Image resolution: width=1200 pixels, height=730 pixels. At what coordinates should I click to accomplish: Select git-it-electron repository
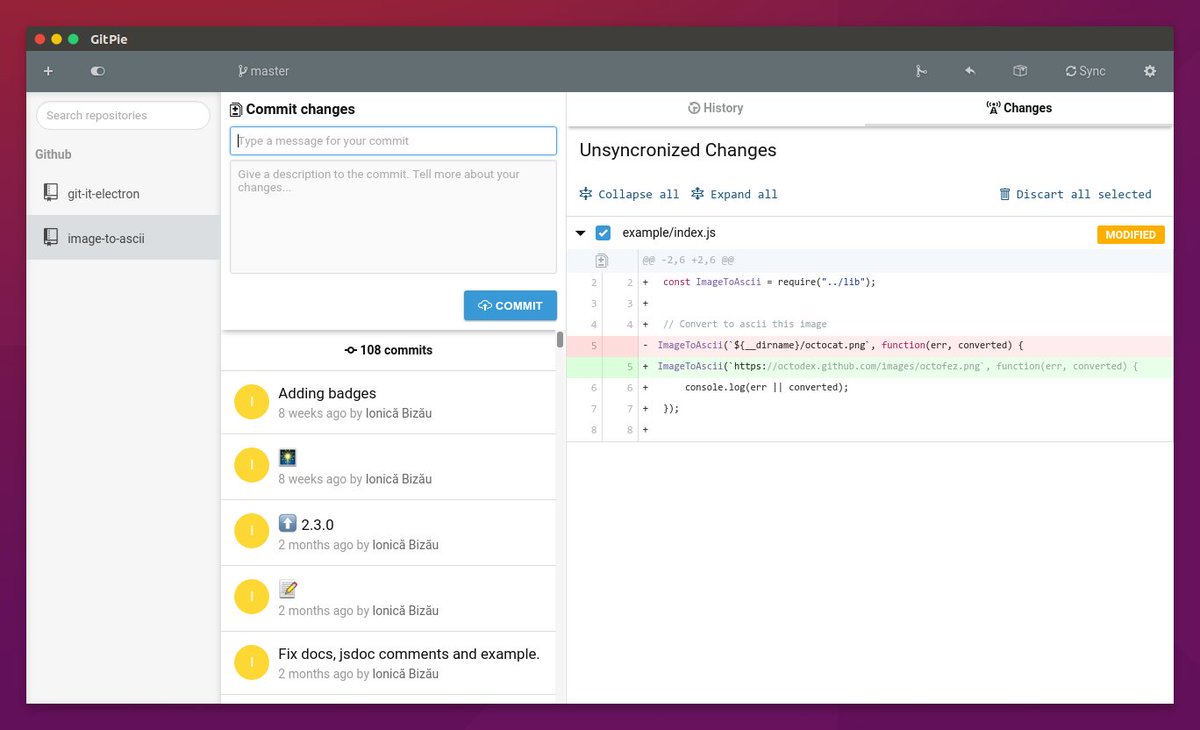pyautogui.click(x=123, y=193)
